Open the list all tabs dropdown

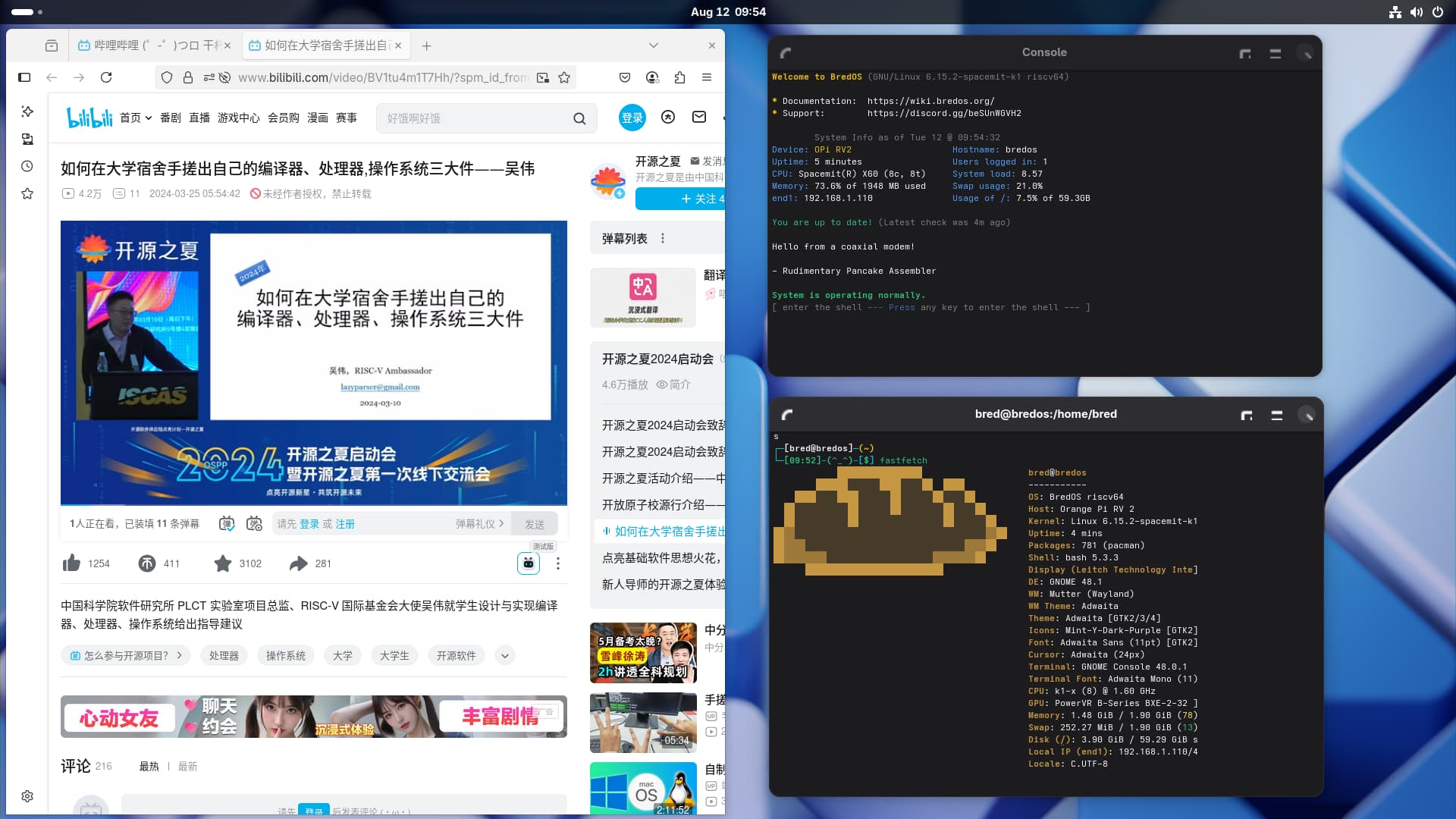coord(653,45)
